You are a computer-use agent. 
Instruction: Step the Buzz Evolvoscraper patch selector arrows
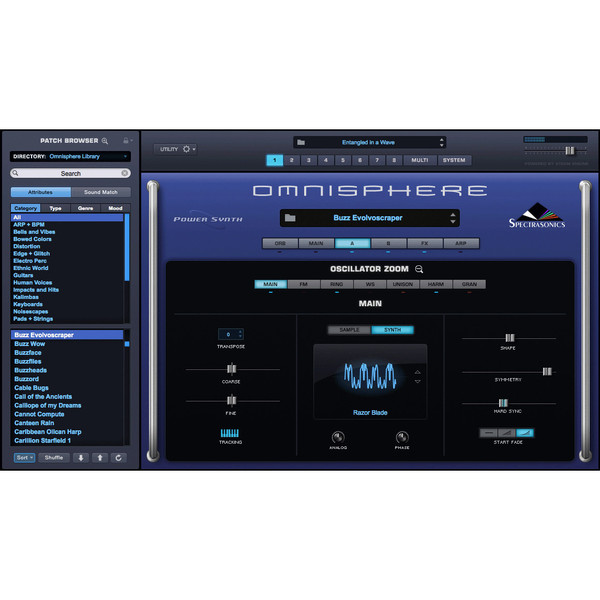453,218
